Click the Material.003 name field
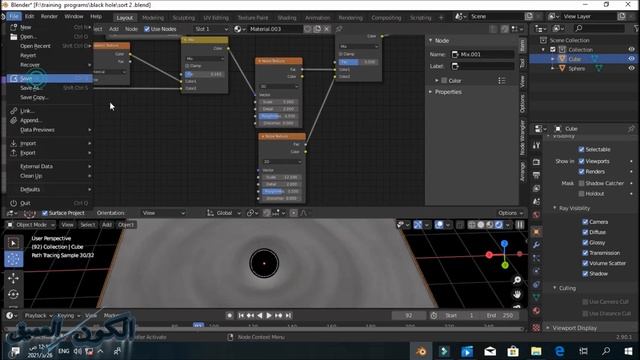The width and height of the screenshot is (640, 360). click(x=274, y=29)
